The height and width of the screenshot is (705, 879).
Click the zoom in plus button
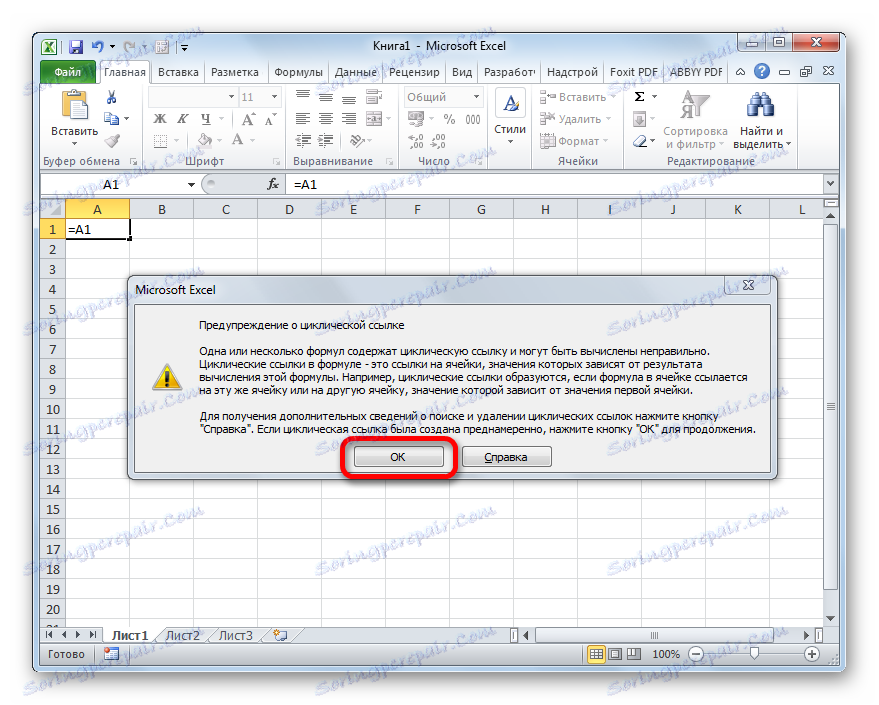[x=811, y=654]
